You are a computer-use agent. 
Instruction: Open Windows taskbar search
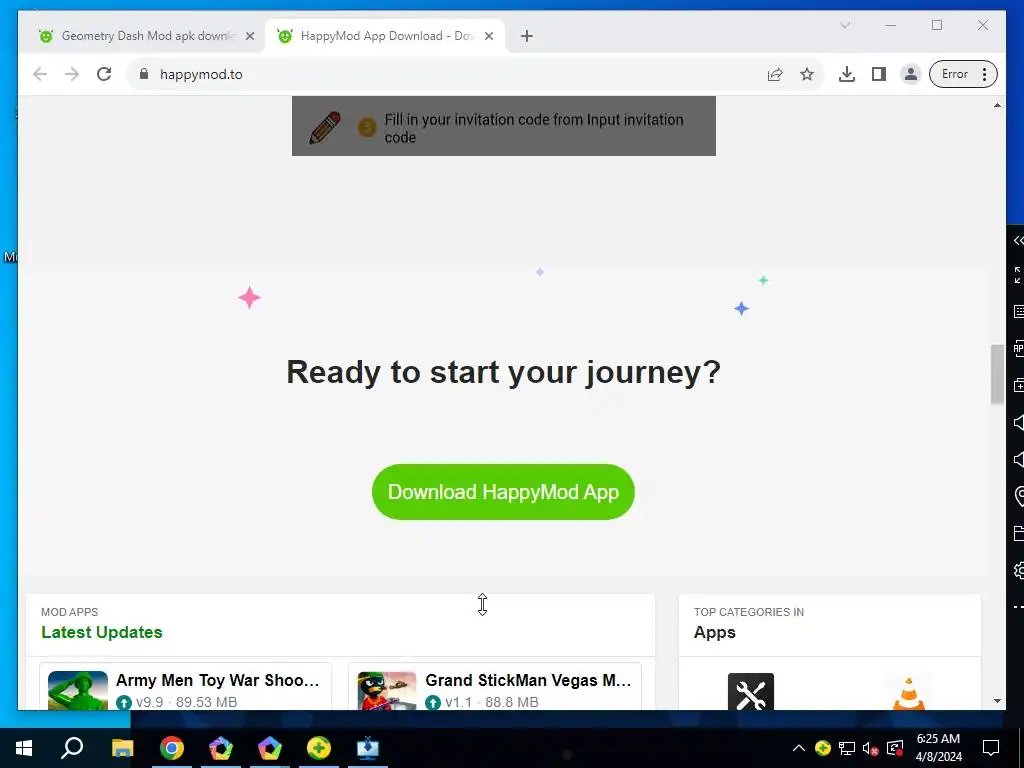click(x=72, y=748)
